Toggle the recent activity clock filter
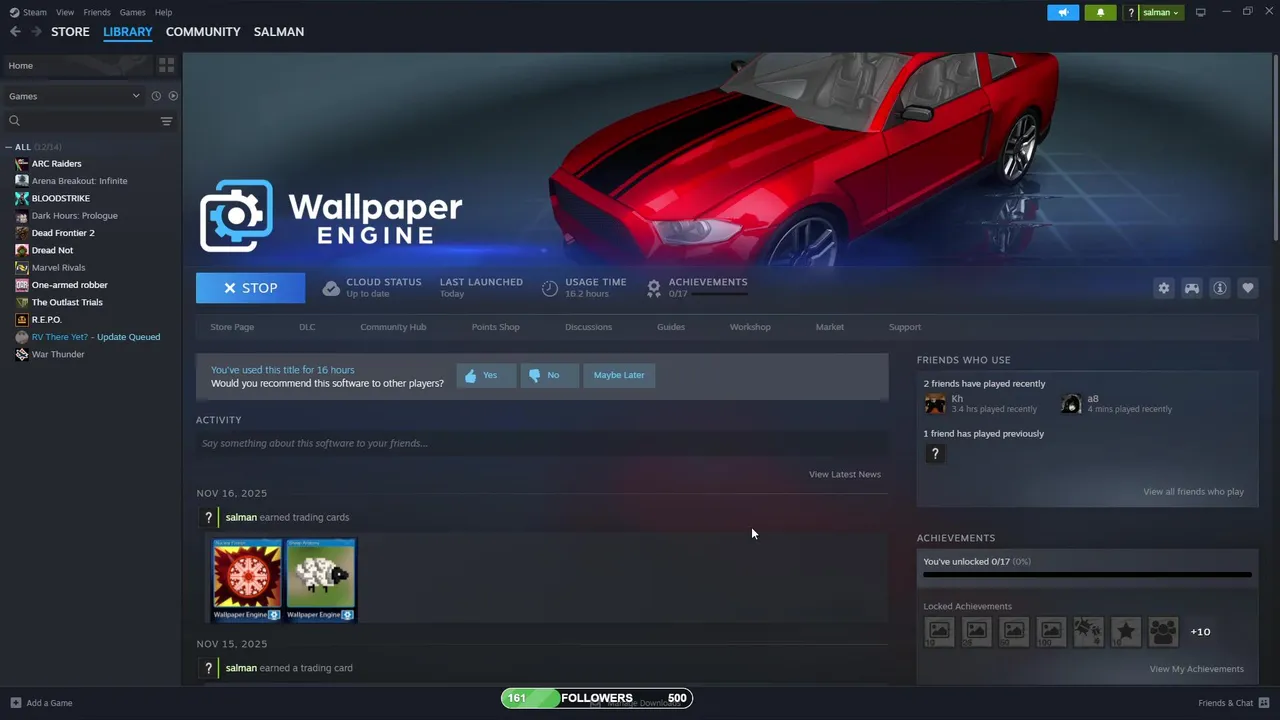 pos(156,96)
